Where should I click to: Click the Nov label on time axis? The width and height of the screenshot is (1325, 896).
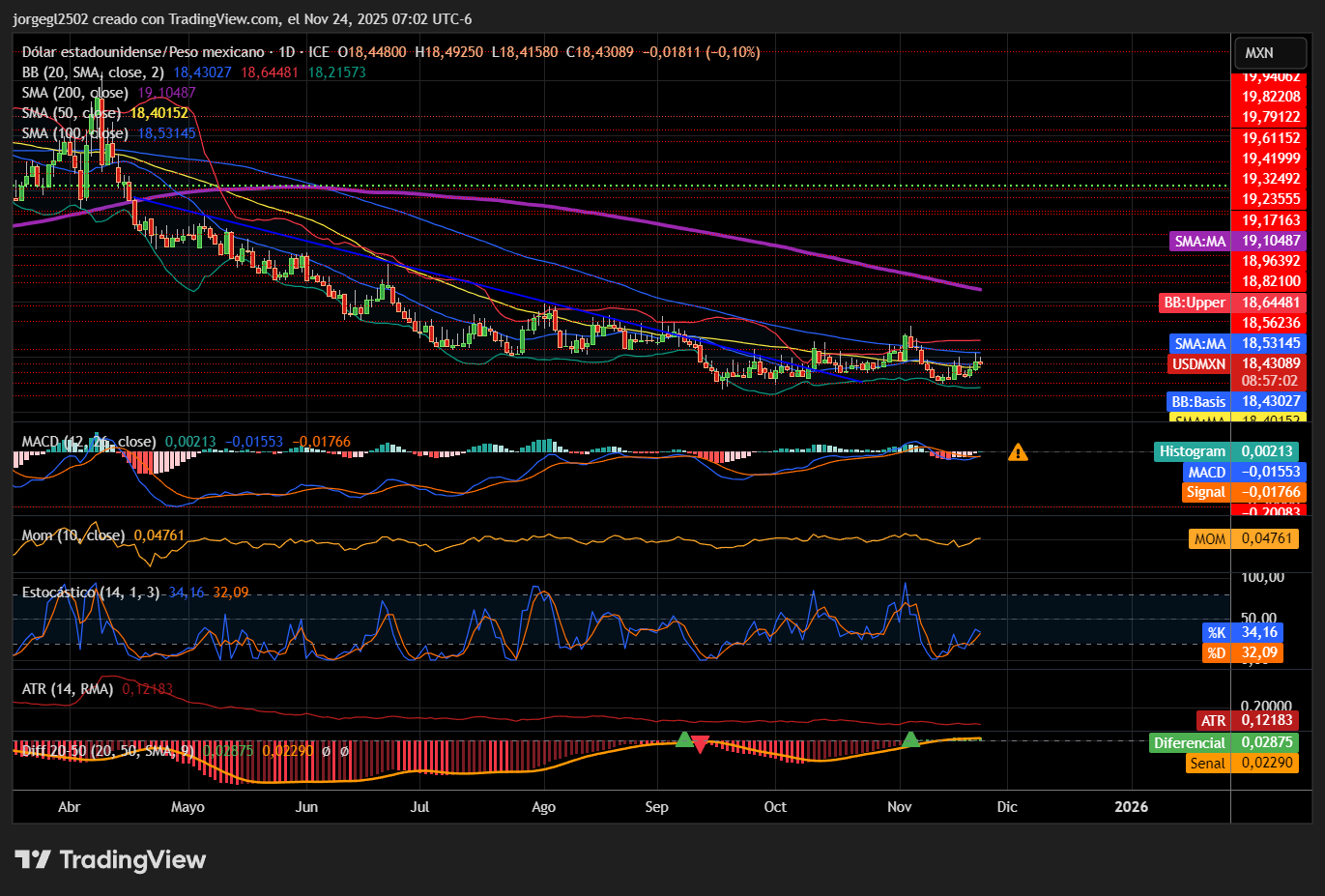tap(900, 807)
